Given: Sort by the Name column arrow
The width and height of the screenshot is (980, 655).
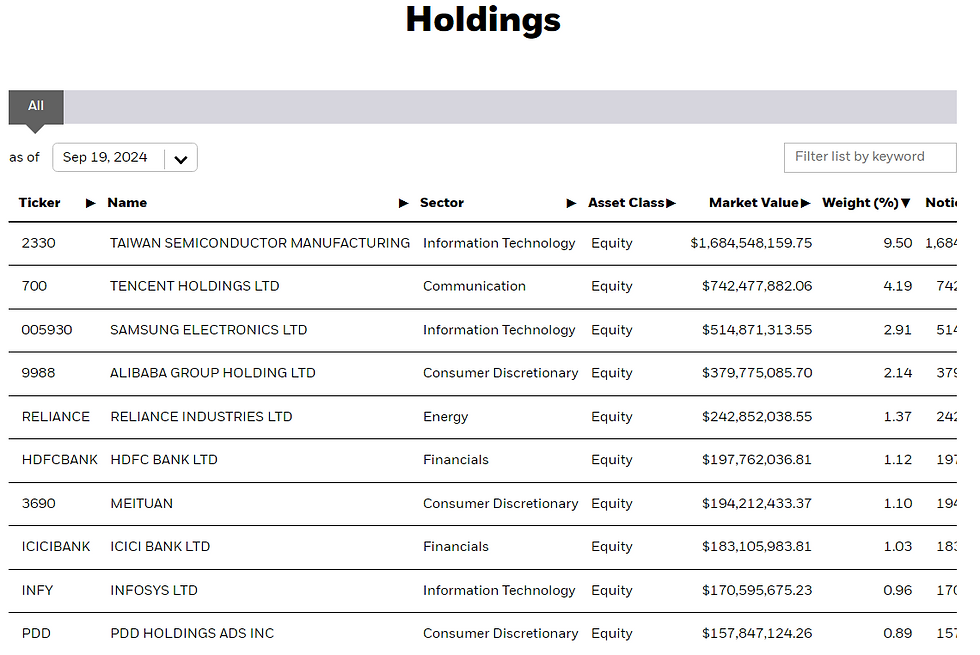Looking at the screenshot, I should [404, 203].
